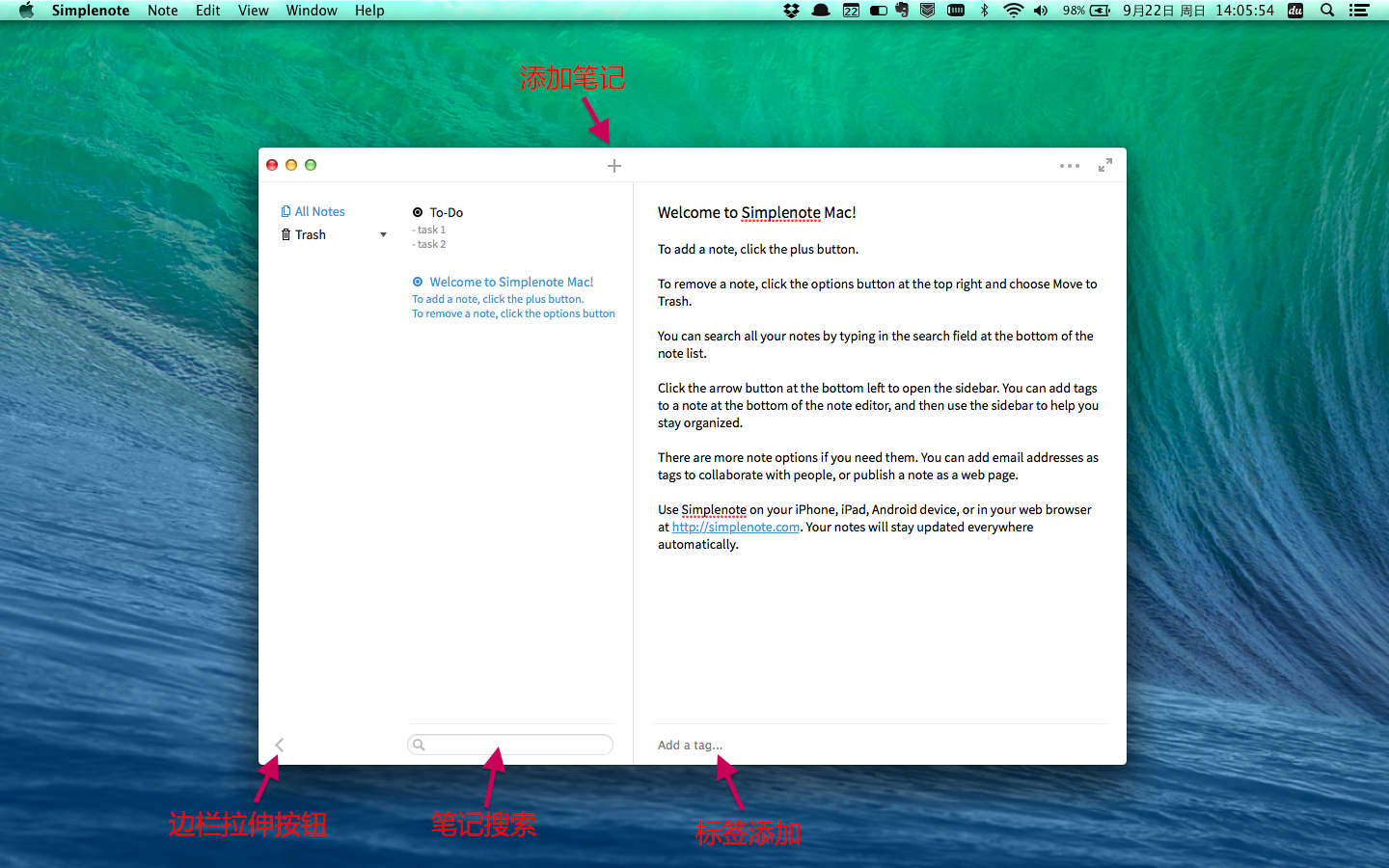The width and height of the screenshot is (1389, 868).
Task: Click the volume speaker menu bar icon
Action: tap(1041, 11)
